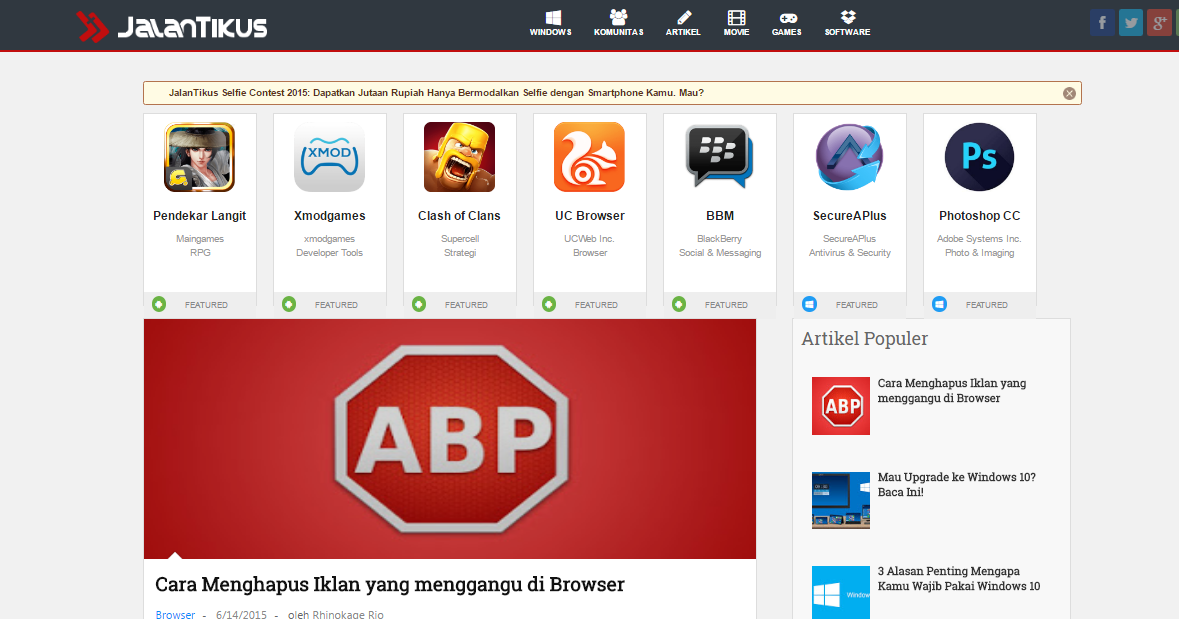Screen dimensions: 1179x619
Task: Click the Twitter social icon
Action: 1131,23
